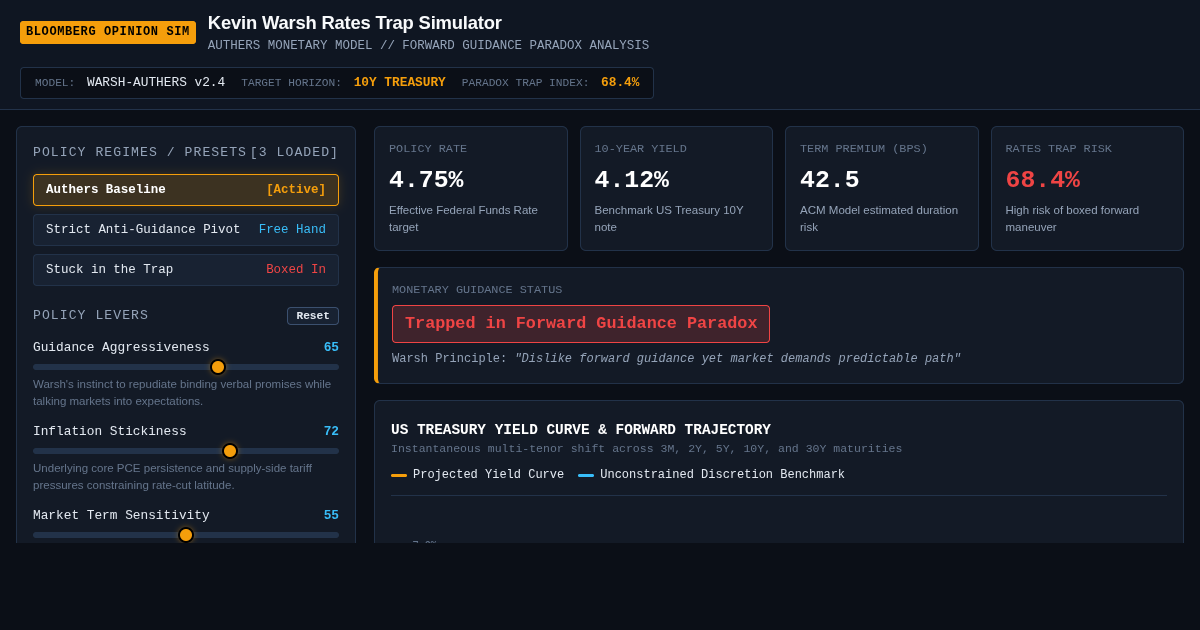Click the Paradox Trap Index 68.4% value
Viewport: 1200px width, 630px height.
tap(620, 83)
